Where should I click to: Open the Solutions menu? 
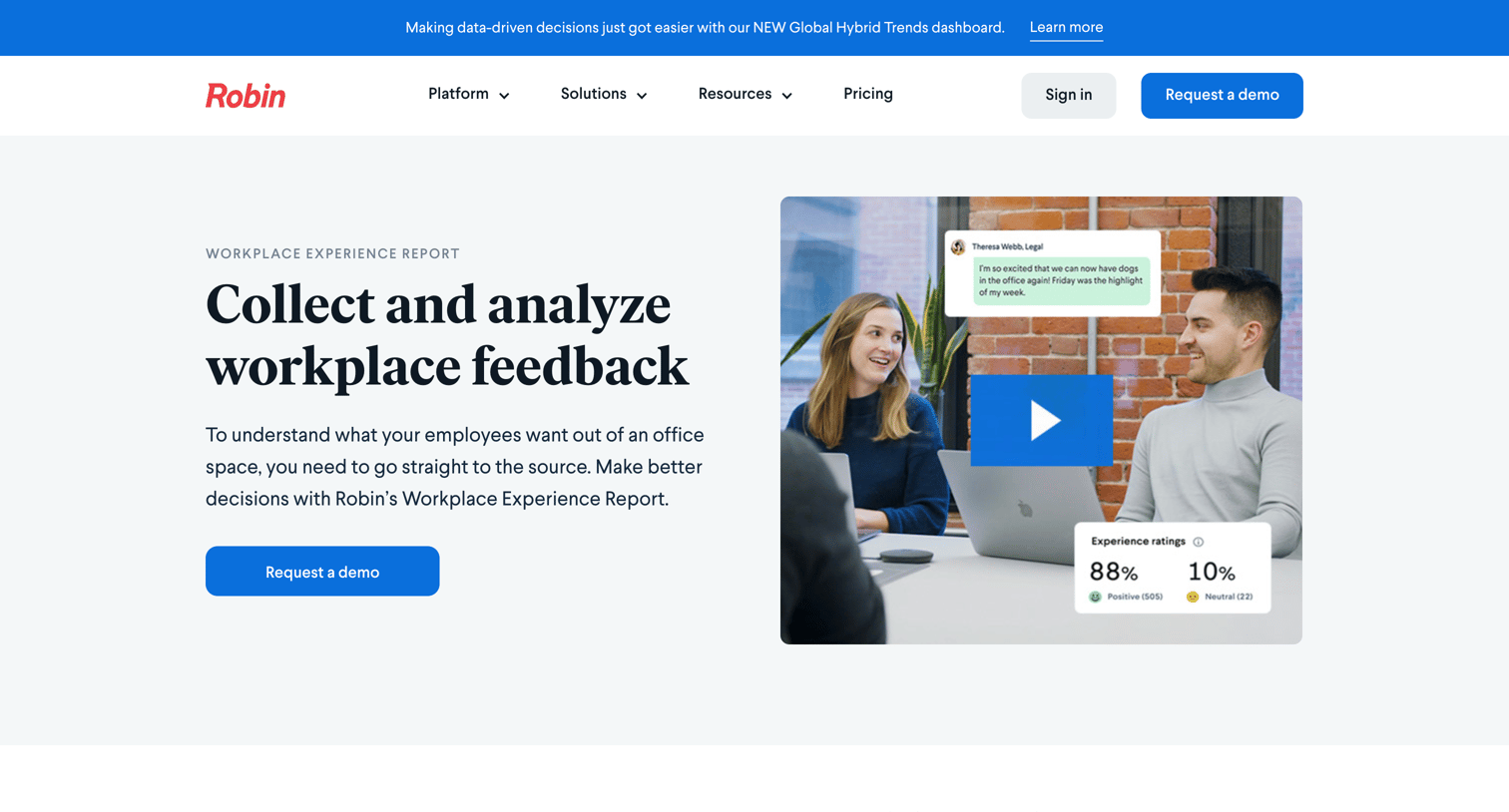604,95
